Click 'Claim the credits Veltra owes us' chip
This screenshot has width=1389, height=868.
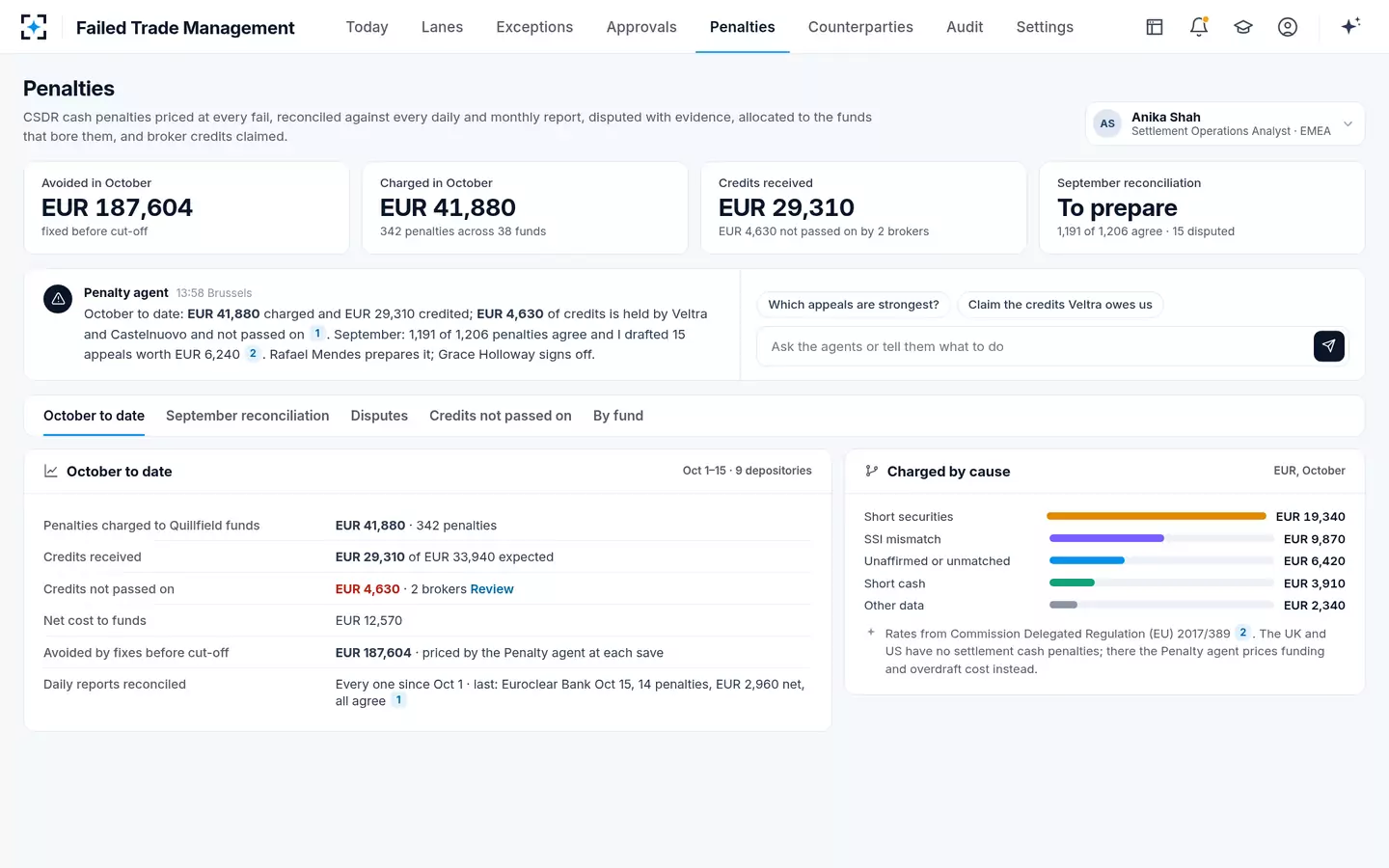1060,305
